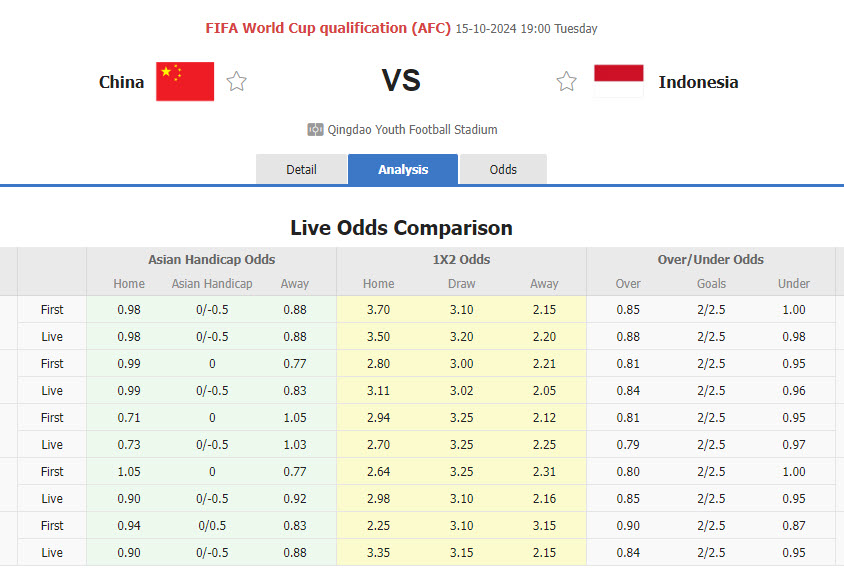Viewport: 844px width, 572px height.
Task: Click the 2.25 home 1X2 odds
Action: click(x=378, y=526)
